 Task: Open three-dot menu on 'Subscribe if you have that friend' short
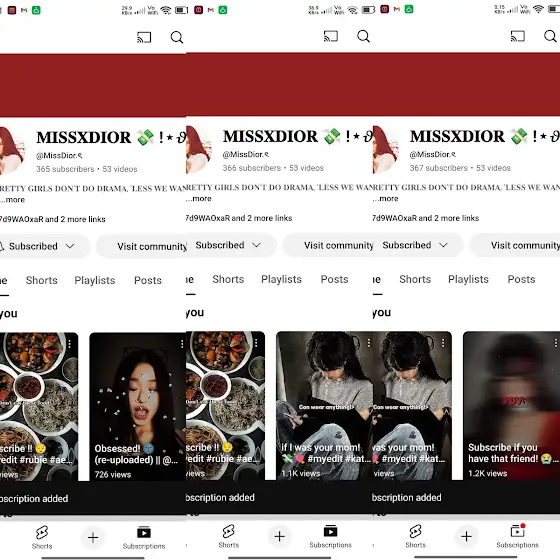click(556, 342)
